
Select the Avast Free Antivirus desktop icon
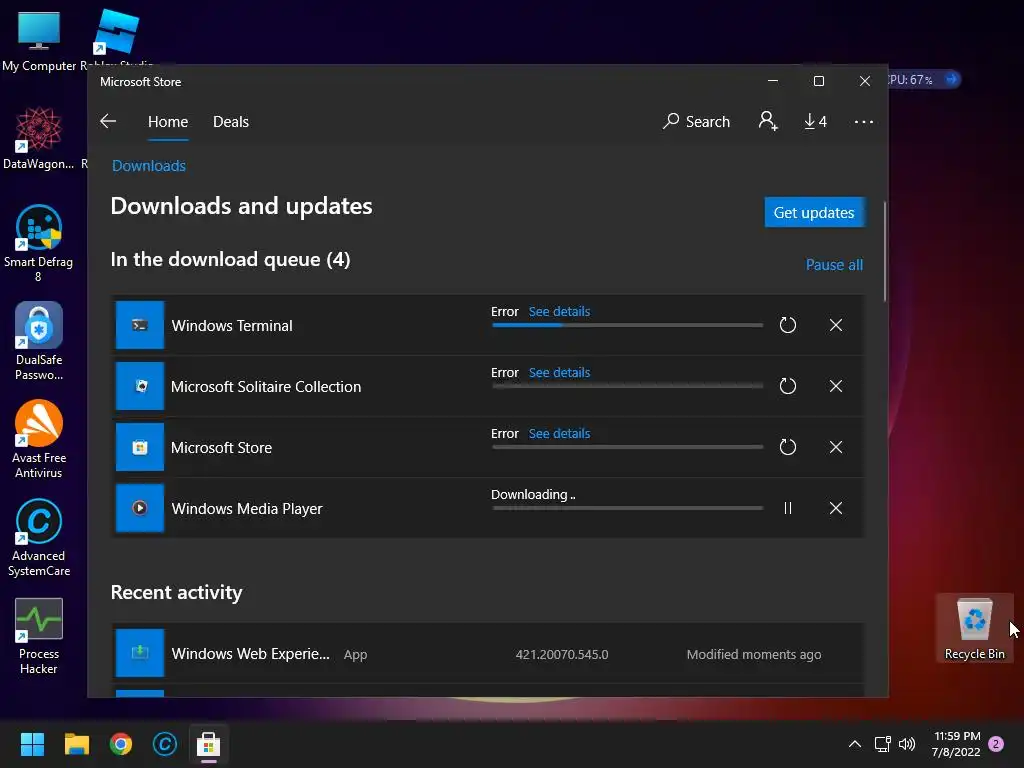pyautogui.click(x=39, y=439)
